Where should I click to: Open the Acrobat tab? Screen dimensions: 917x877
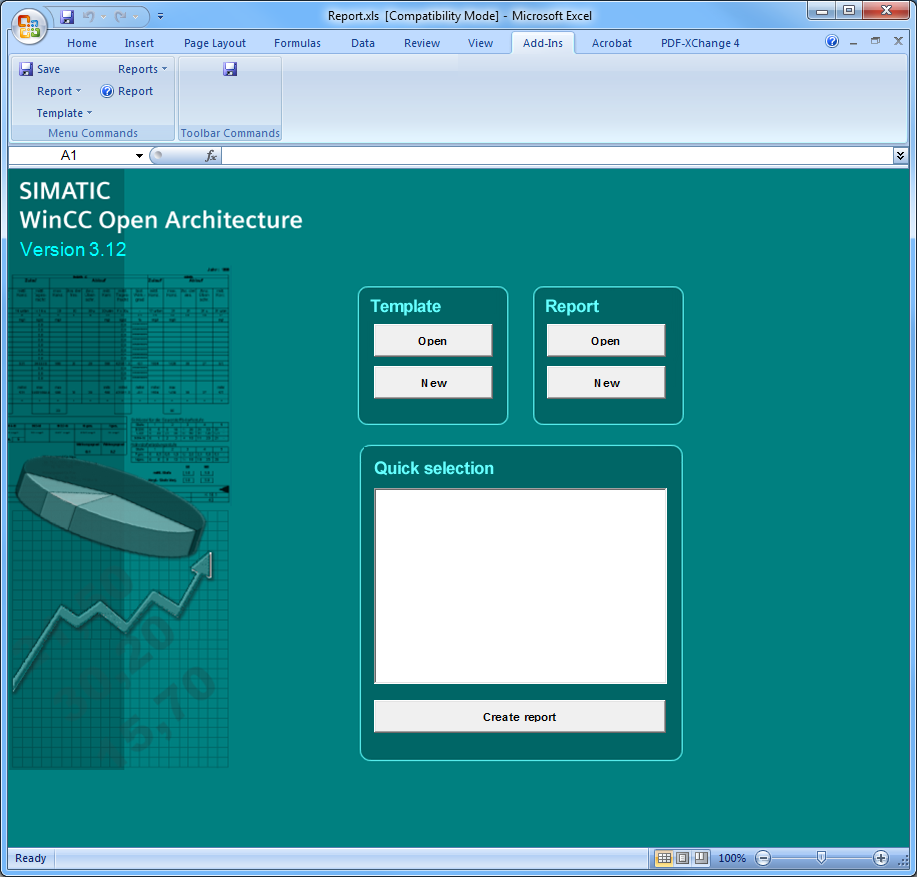612,43
